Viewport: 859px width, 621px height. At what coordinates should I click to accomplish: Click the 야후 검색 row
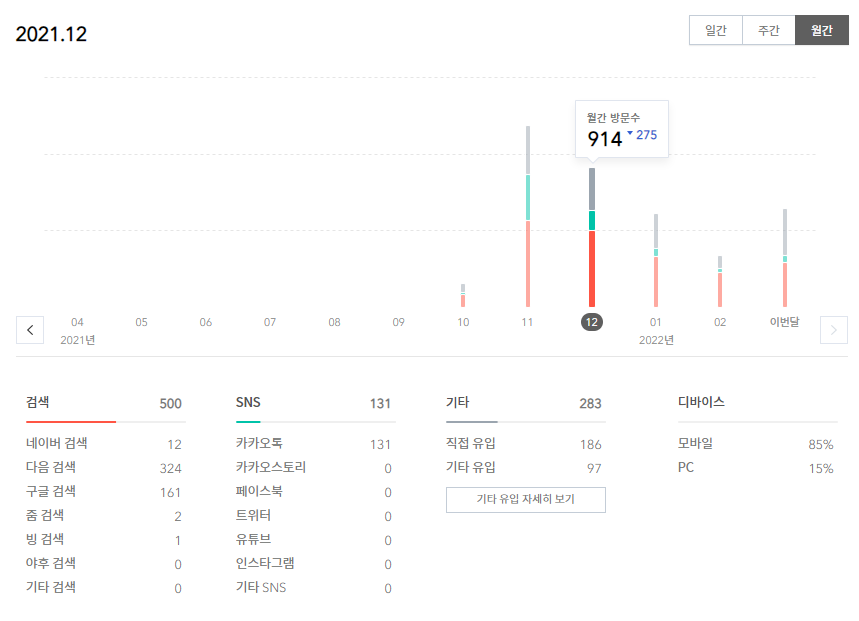pos(104,564)
